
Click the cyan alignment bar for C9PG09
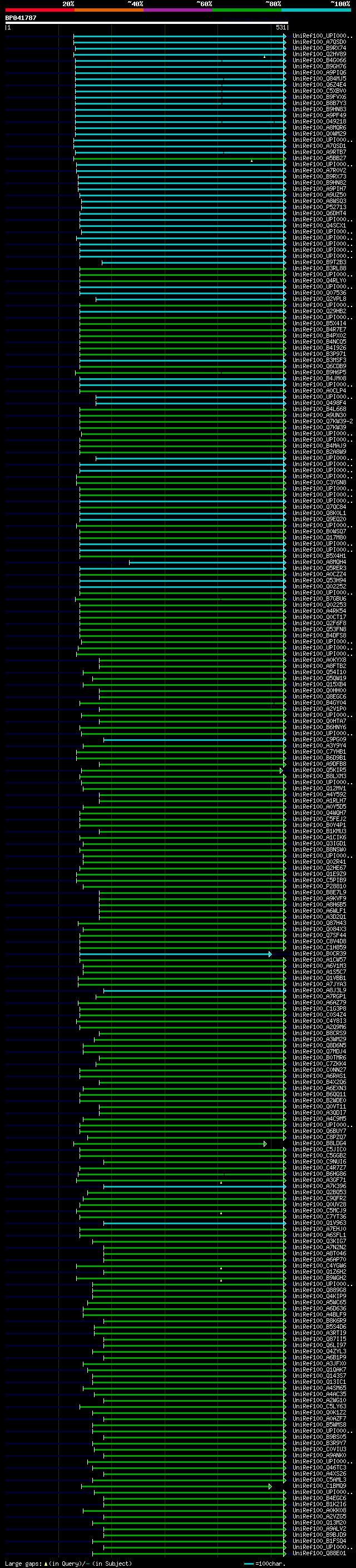point(195,740)
